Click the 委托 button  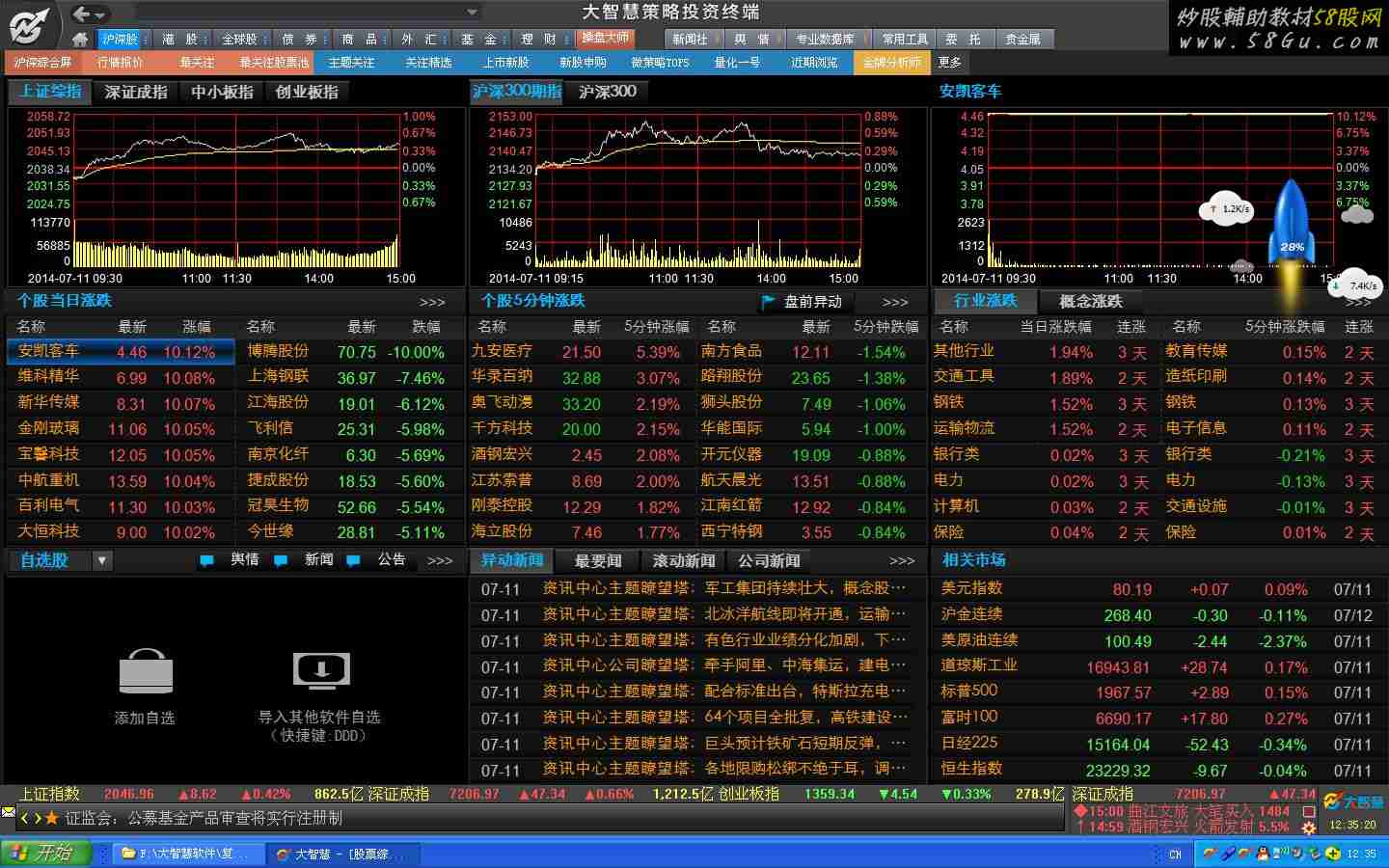click(x=963, y=40)
